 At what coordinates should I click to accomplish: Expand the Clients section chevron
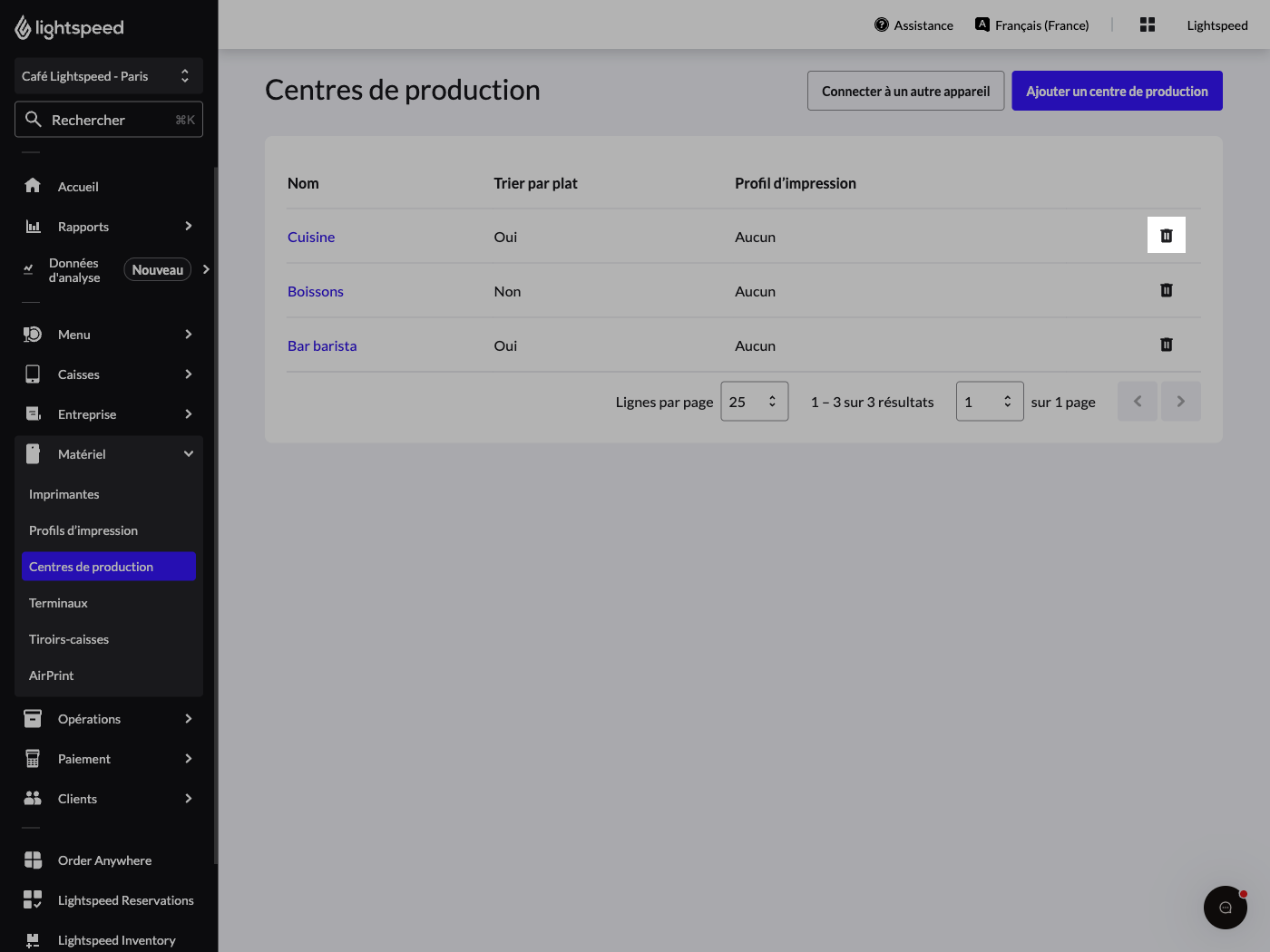(189, 799)
